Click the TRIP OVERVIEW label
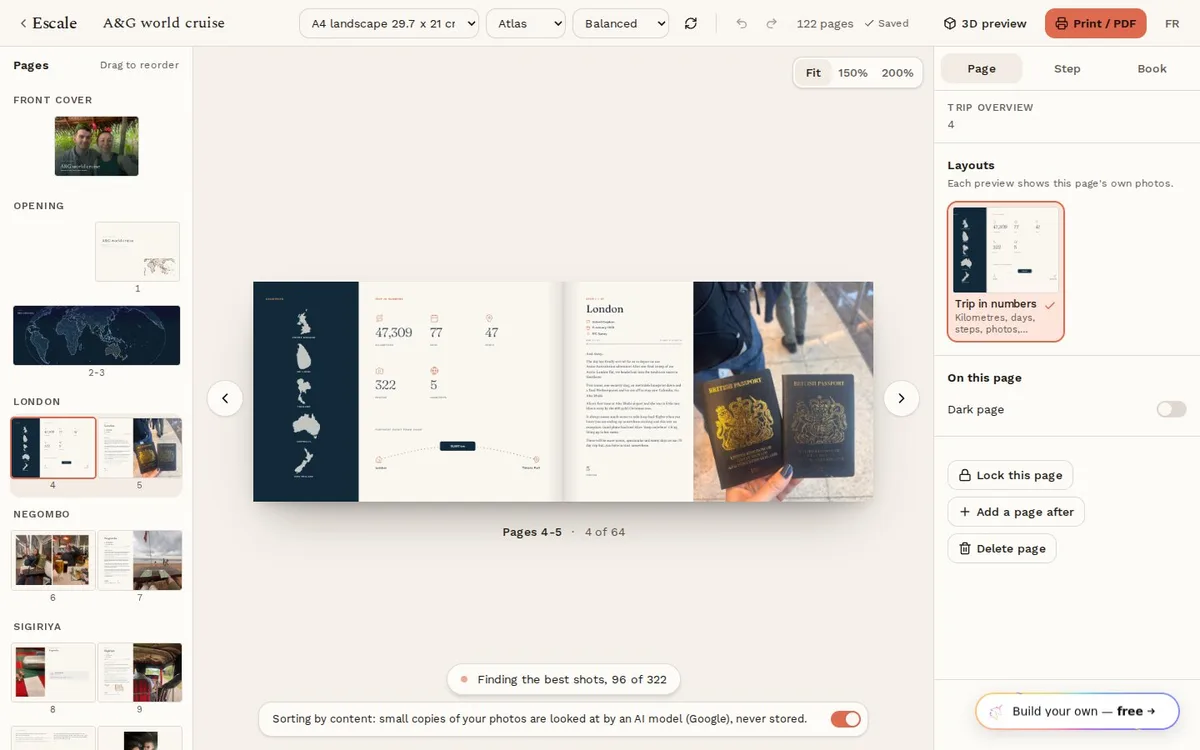 pyautogui.click(x=990, y=108)
